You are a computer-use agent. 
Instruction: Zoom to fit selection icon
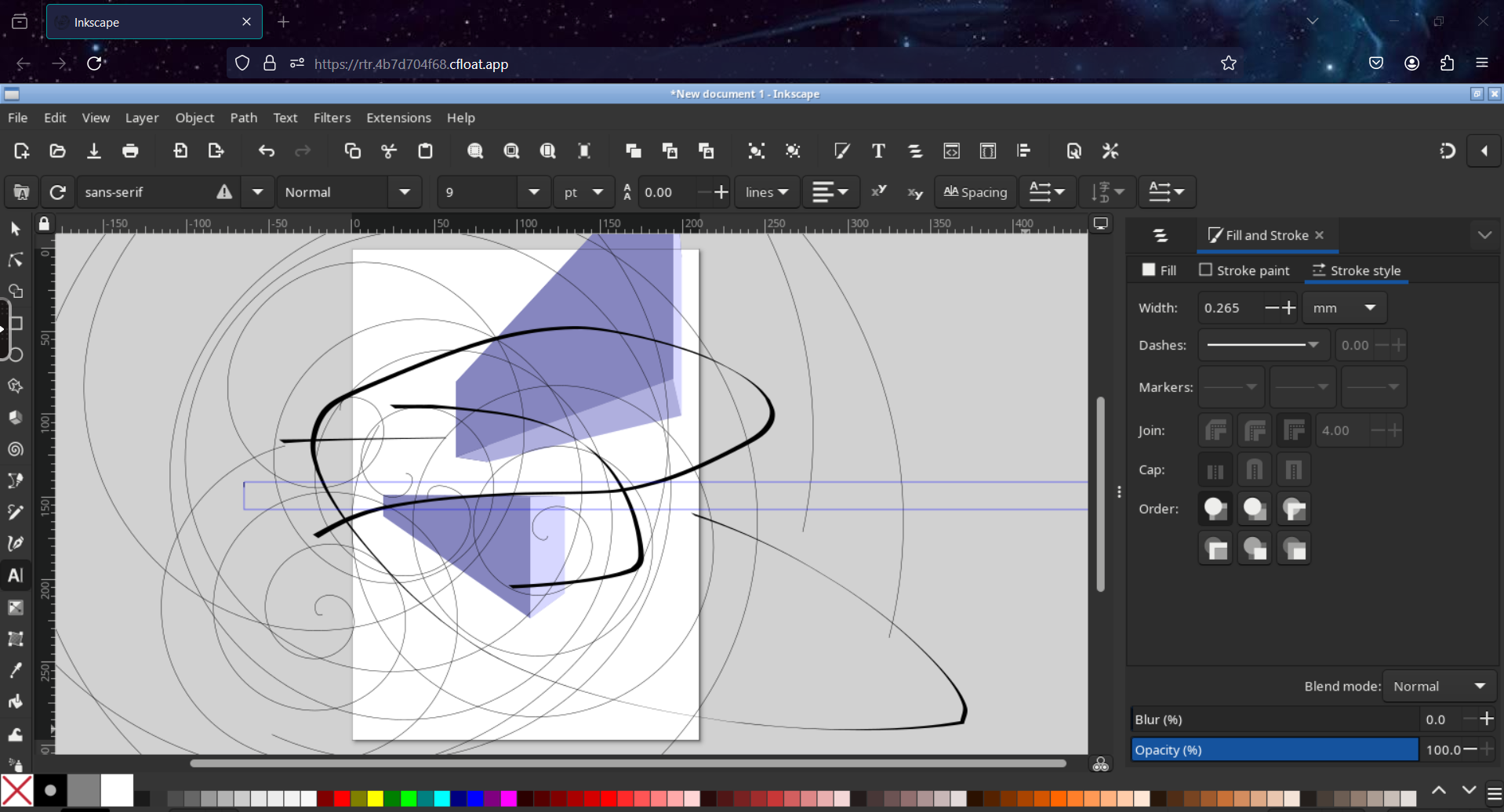point(475,151)
